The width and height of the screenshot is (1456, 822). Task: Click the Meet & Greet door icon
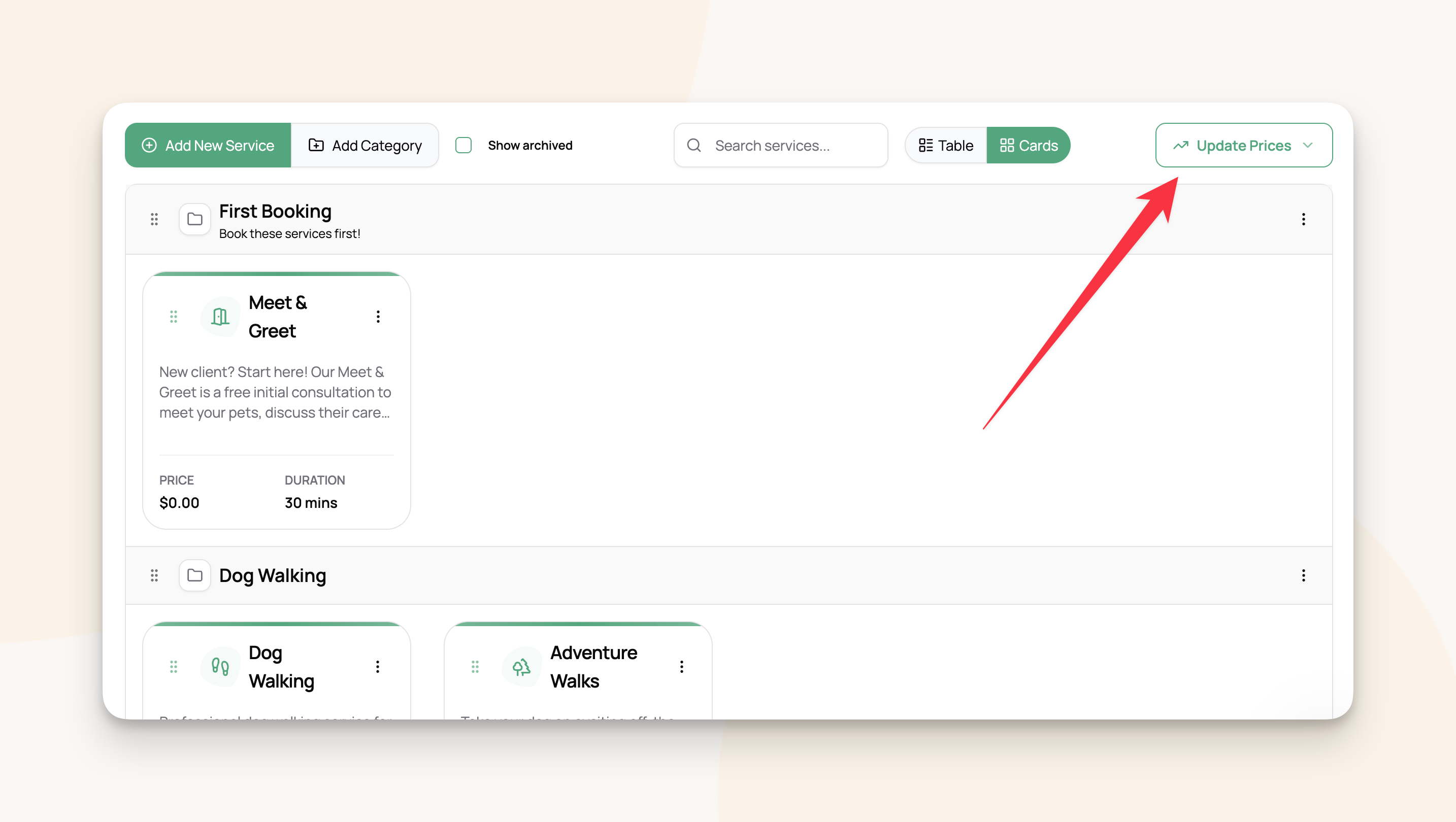click(x=220, y=317)
